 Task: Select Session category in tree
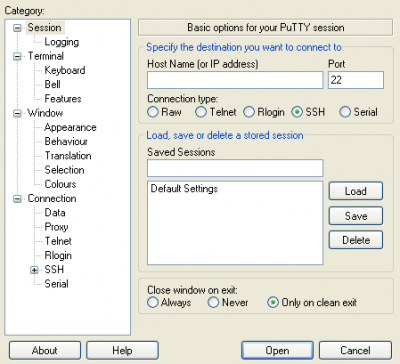44,28
